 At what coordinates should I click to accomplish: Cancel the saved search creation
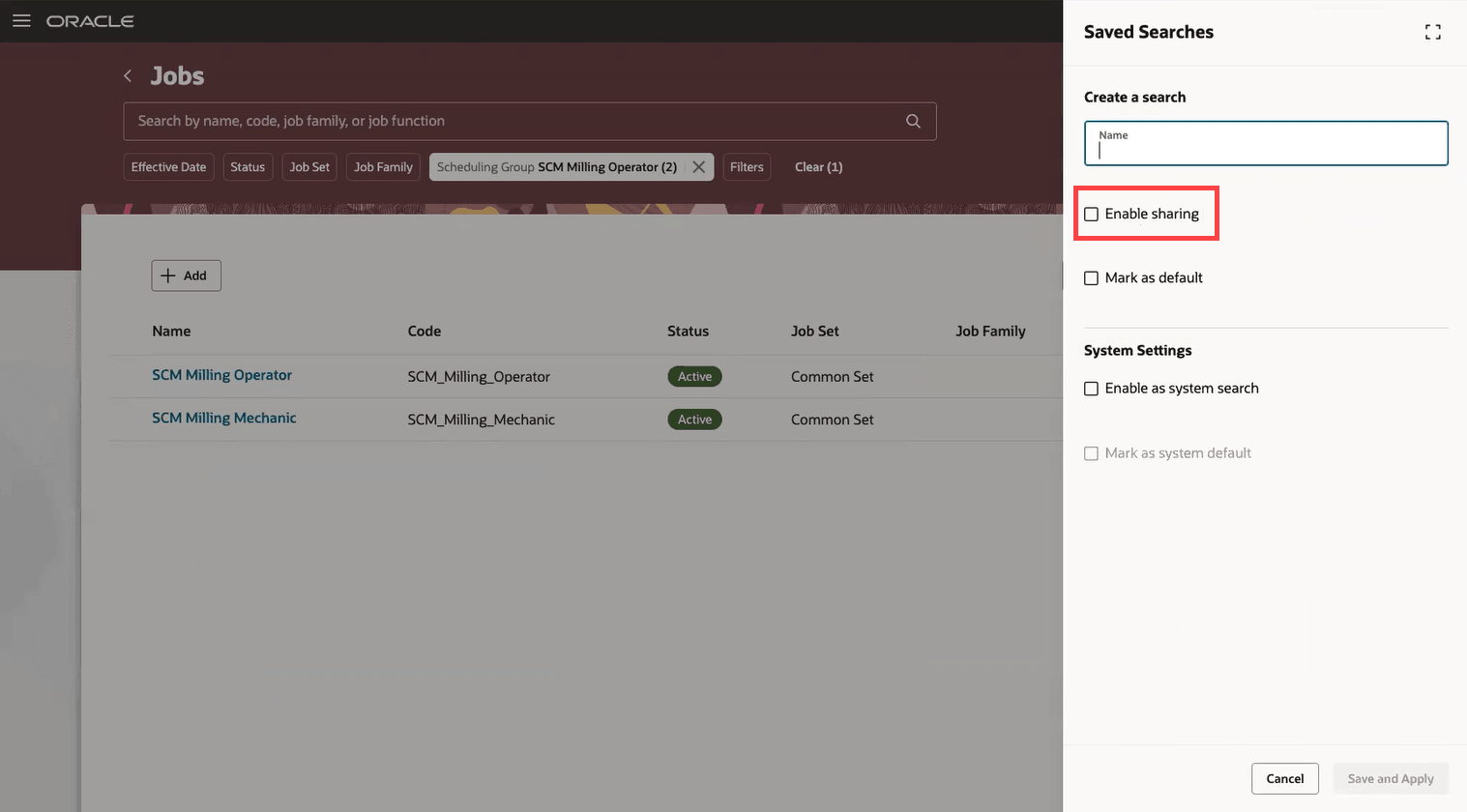[x=1284, y=778]
